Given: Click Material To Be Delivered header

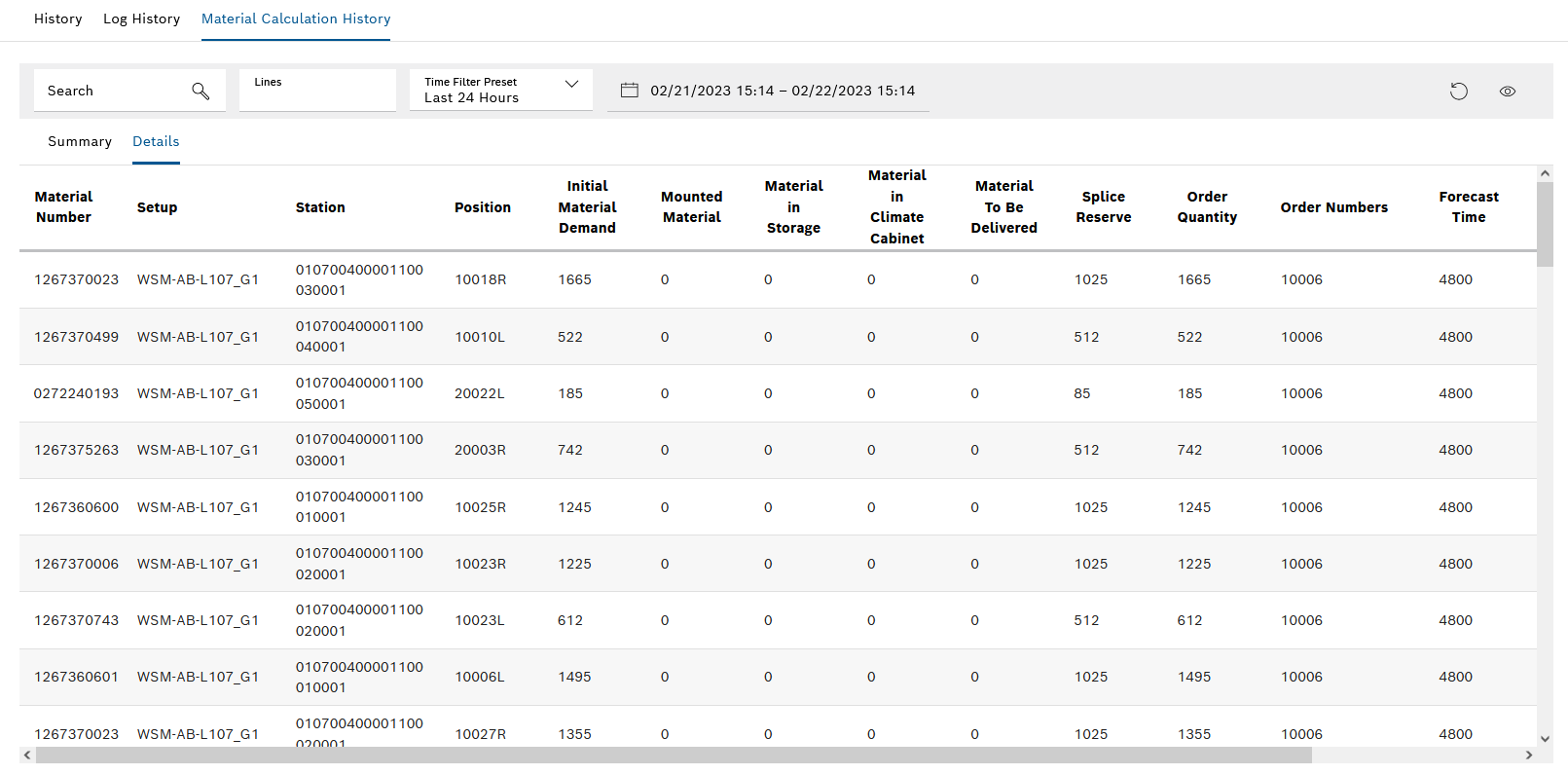Looking at the screenshot, I should tap(1004, 206).
